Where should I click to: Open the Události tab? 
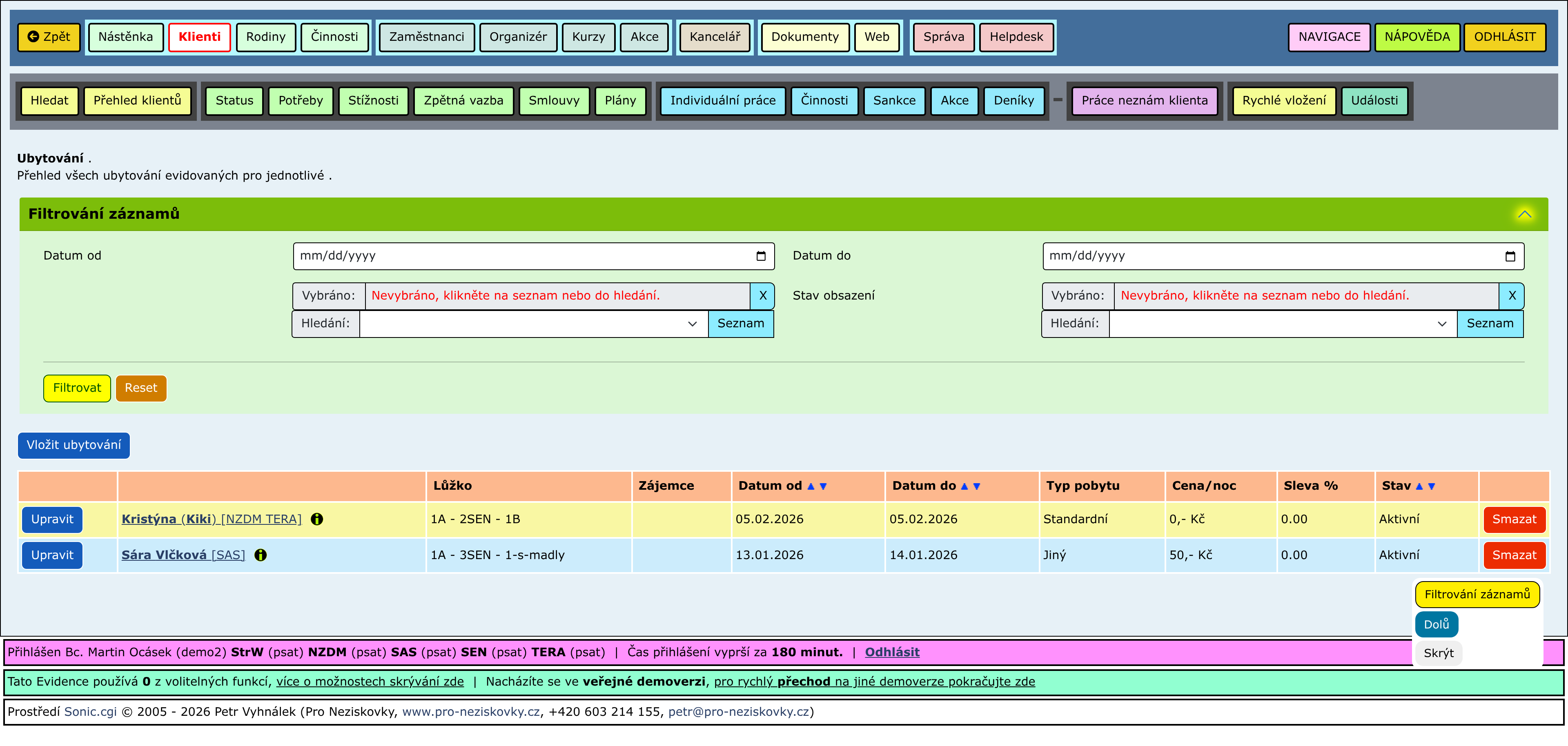1374,101
